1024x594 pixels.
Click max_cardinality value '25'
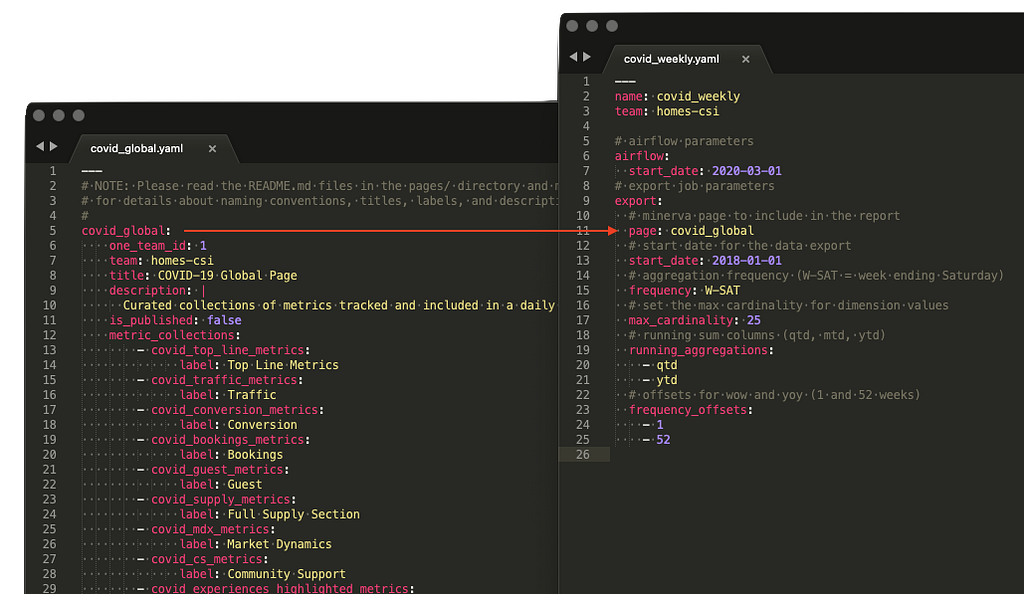pos(754,320)
